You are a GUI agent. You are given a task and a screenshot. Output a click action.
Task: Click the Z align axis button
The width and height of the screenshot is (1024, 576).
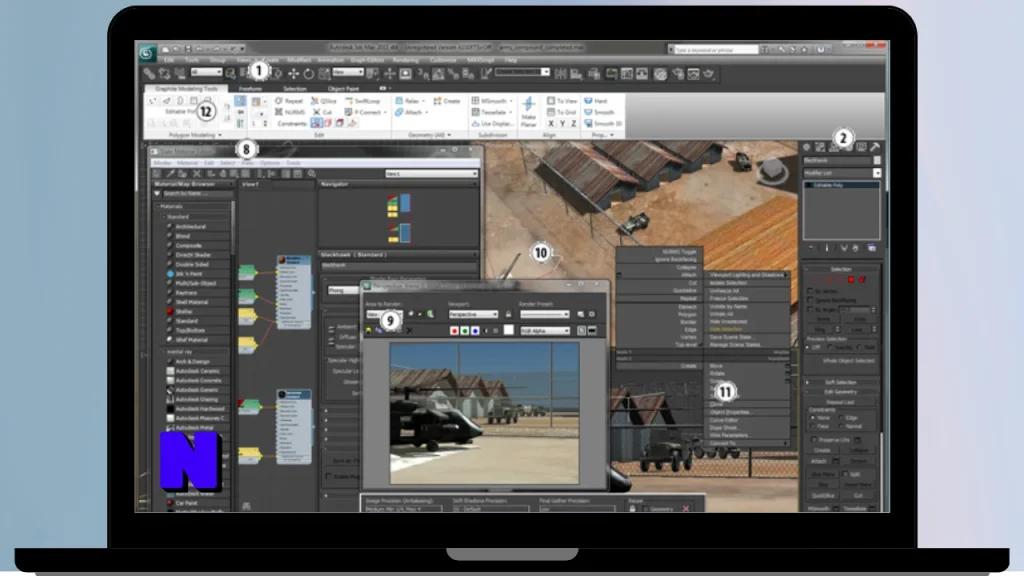click(573, 123)
